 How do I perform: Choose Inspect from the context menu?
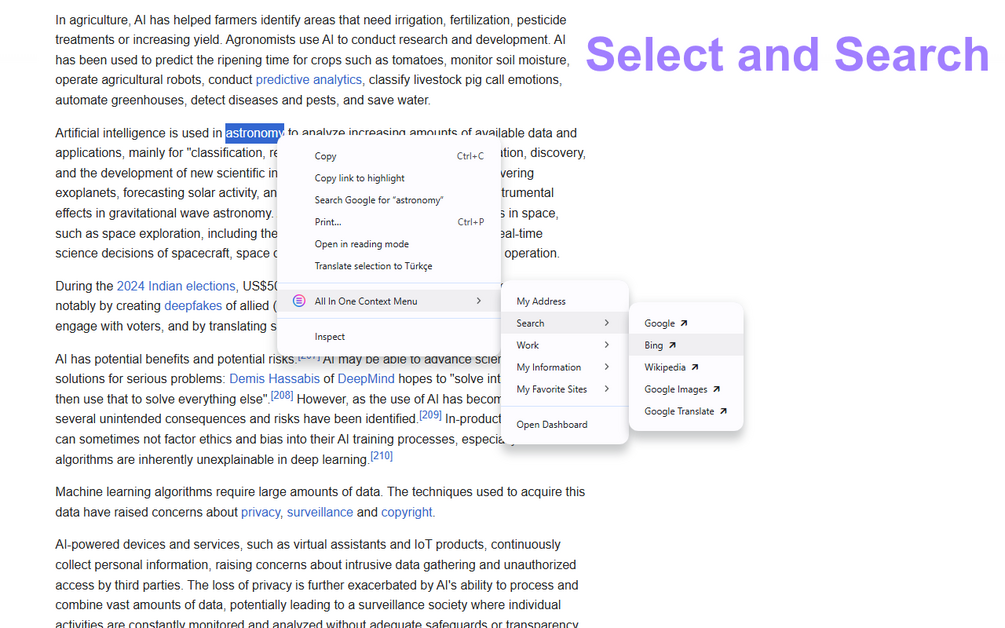point(389,336)
